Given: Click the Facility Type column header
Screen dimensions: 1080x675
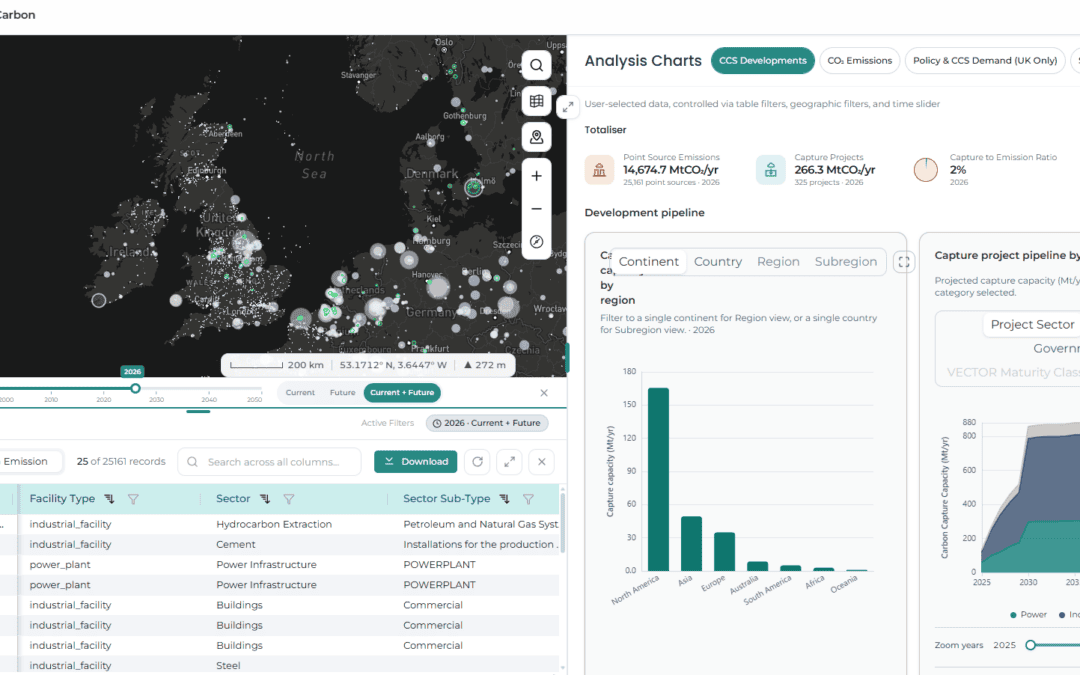Looking at the screenshot, I should click(x=62, y=499).
